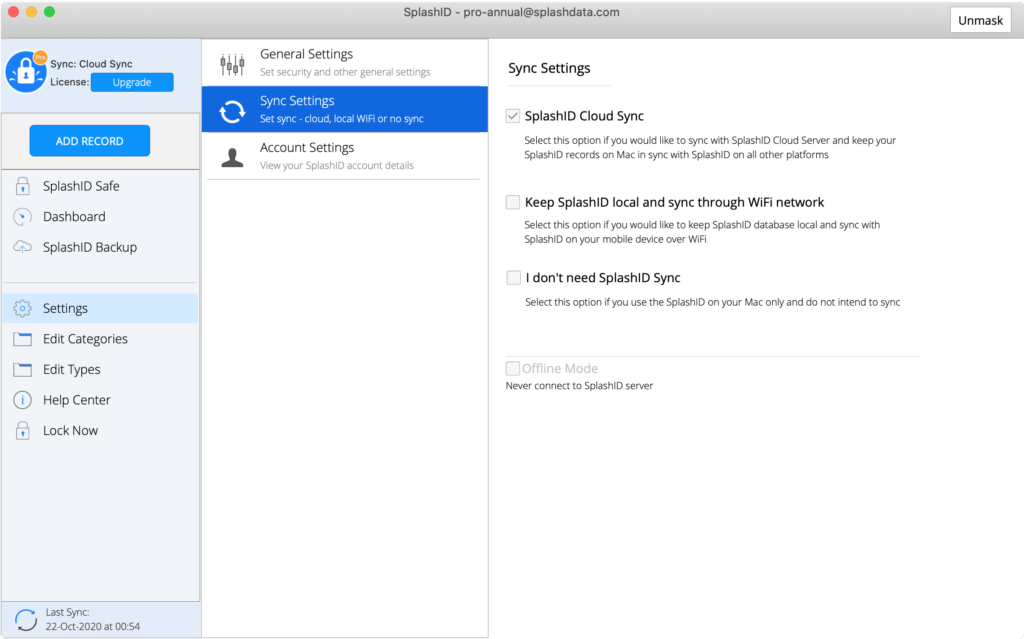
Task: Enable Keep SplashID local WiFi sync checkbox
Action: (513, 202)
